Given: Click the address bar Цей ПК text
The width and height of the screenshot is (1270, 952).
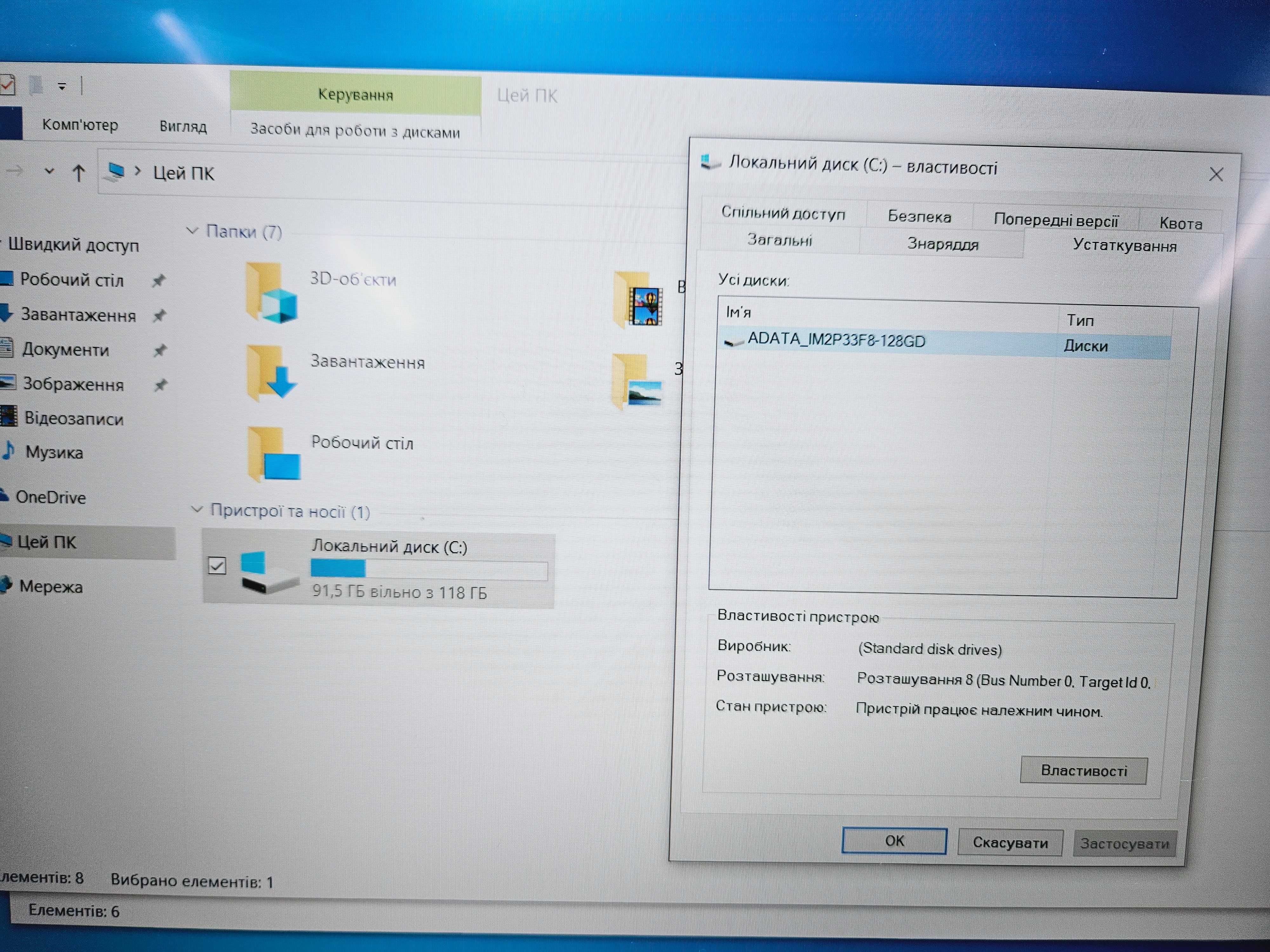Looking at the screenshot, I should [183, 173].
